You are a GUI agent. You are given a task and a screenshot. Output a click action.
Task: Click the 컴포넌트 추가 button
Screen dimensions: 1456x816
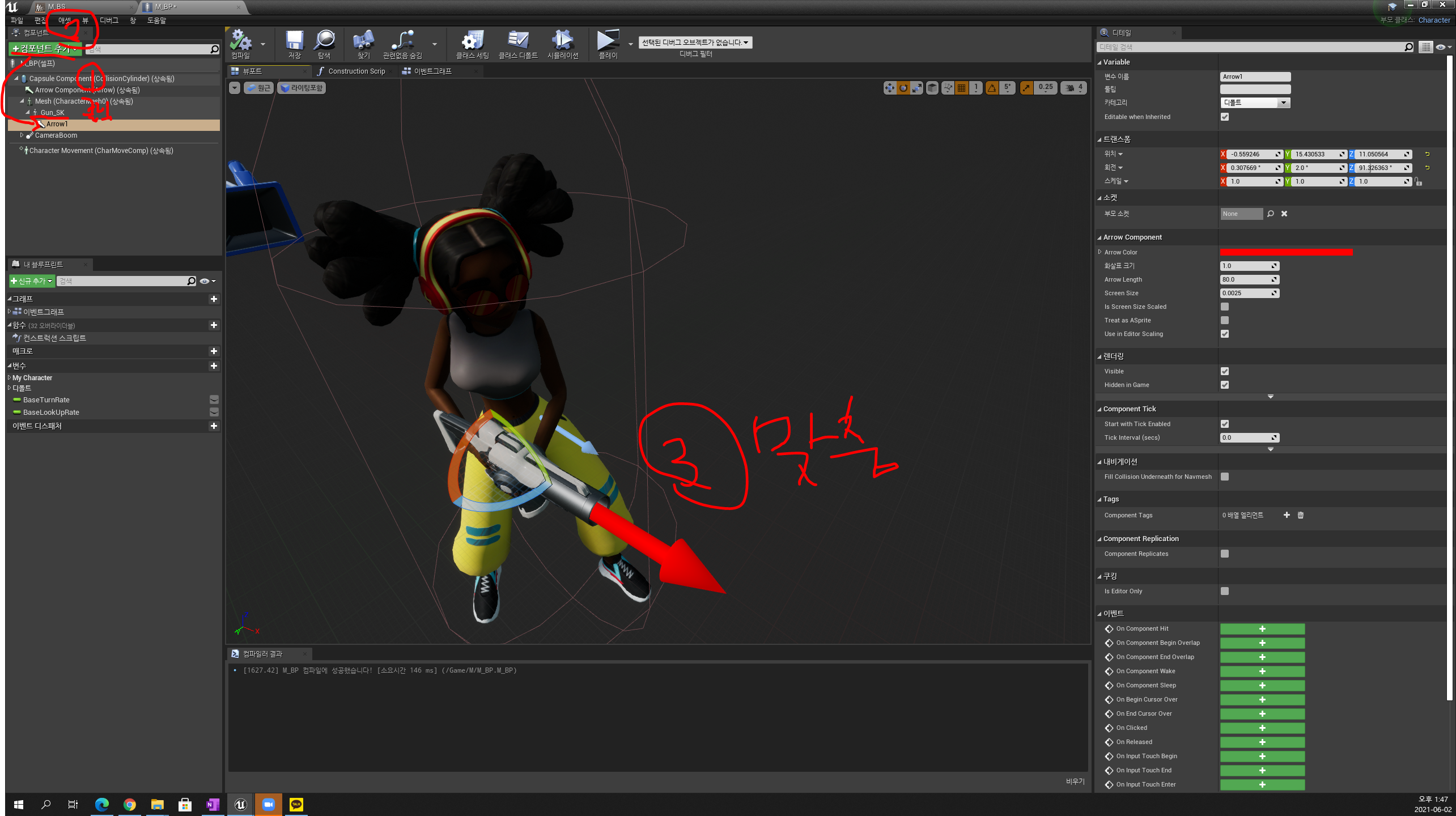45,49
